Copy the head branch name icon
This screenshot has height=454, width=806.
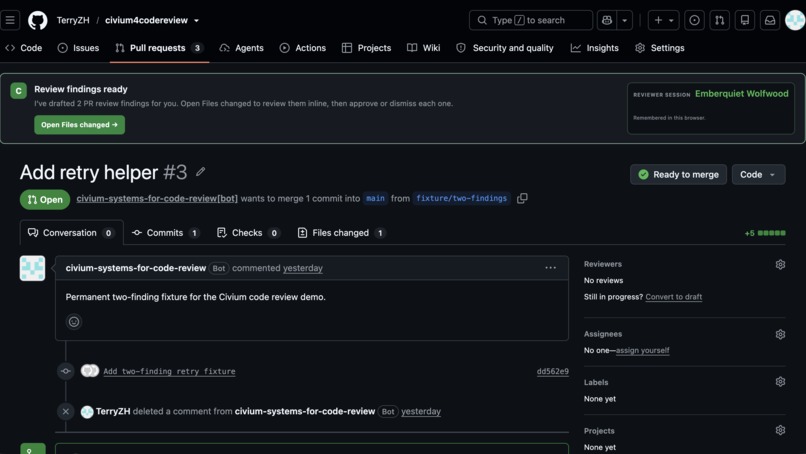(x=522, y=198)
